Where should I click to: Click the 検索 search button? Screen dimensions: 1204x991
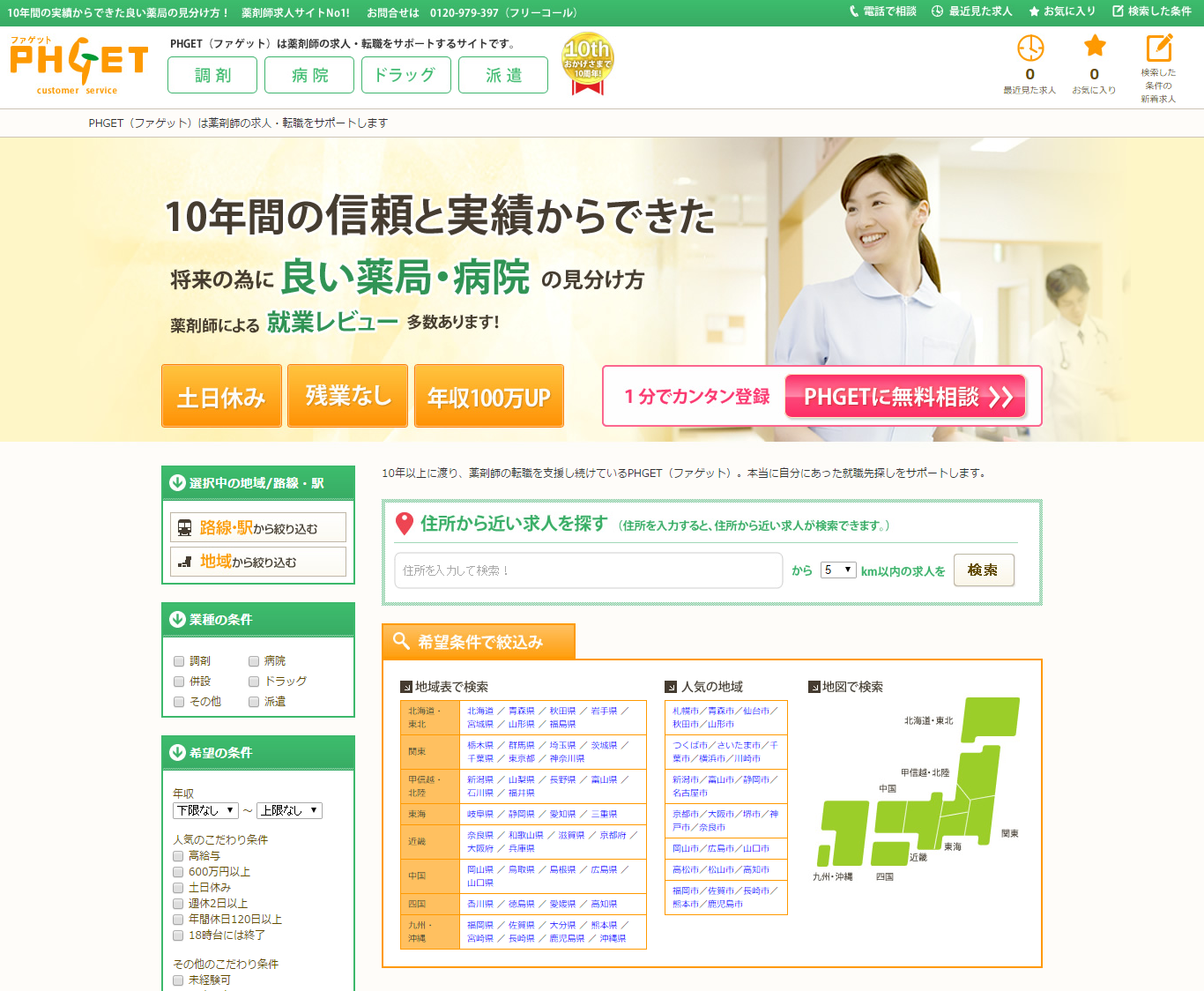pyautogui.click(x=984, y=570)
